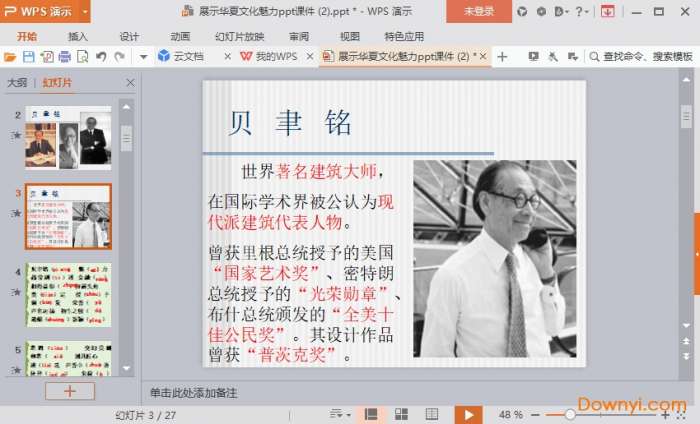Viewport: 700px width, 424px height.
Task: Open the notes toggle dropdown in status bar
Action: click(340, 415)
